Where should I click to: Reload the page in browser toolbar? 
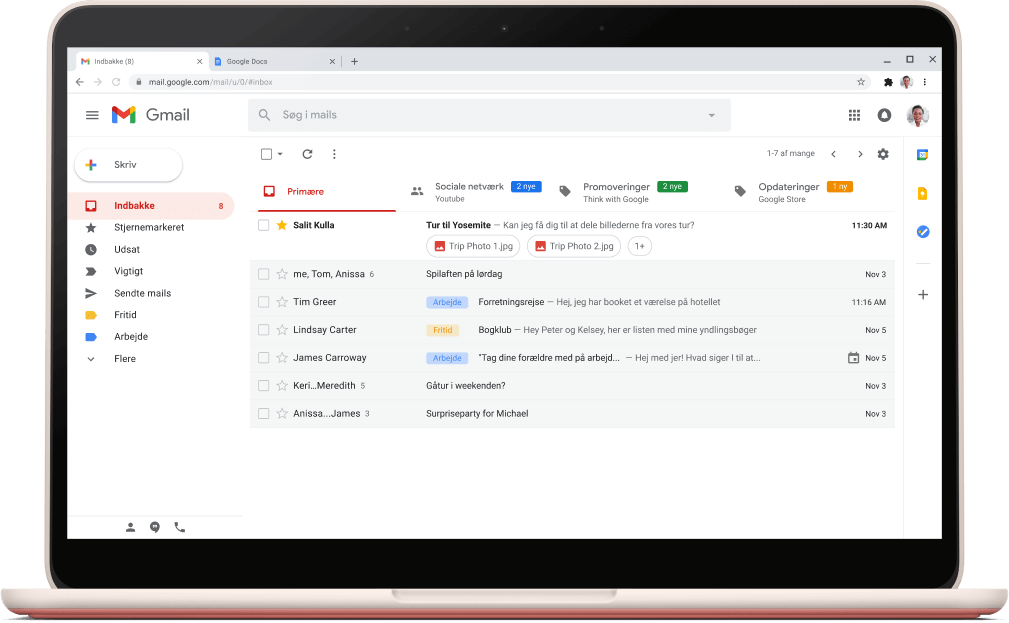116,82
